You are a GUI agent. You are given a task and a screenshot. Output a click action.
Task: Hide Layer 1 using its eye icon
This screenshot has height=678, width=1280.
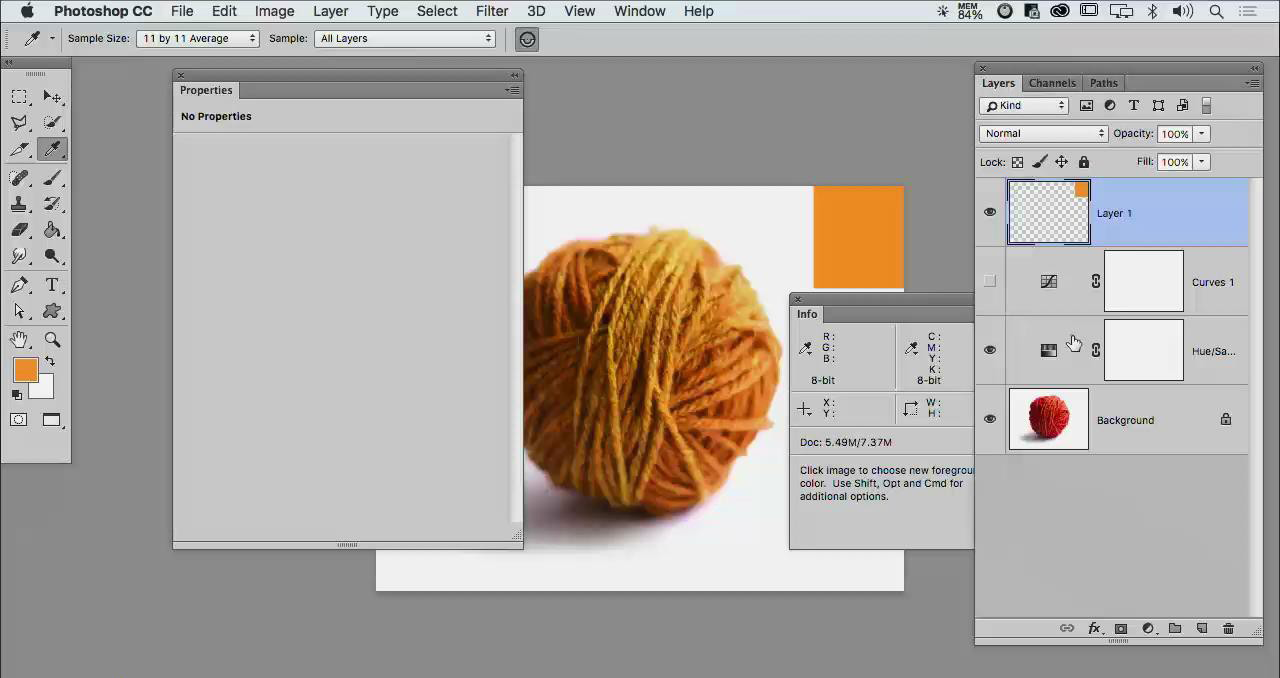click(x=990, y=212)
